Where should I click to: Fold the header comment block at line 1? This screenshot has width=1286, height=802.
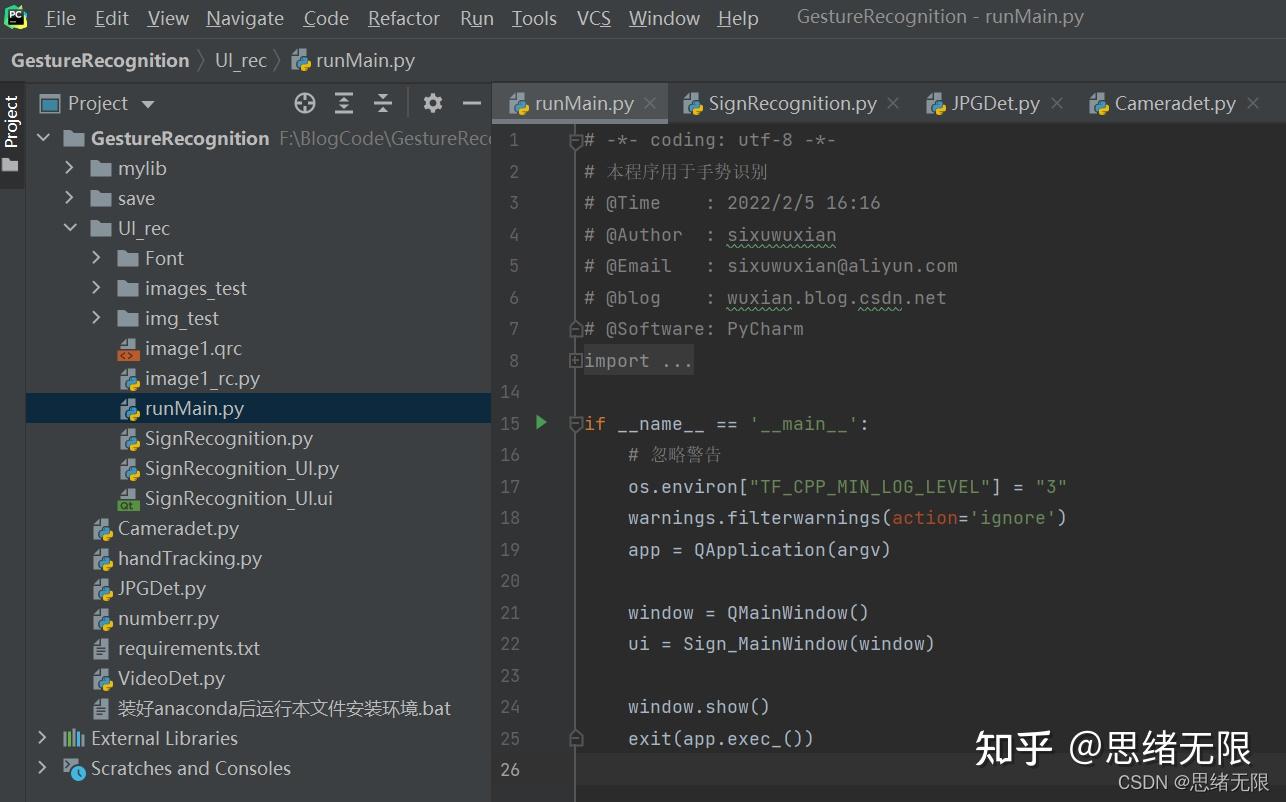(x=576, y=142)
